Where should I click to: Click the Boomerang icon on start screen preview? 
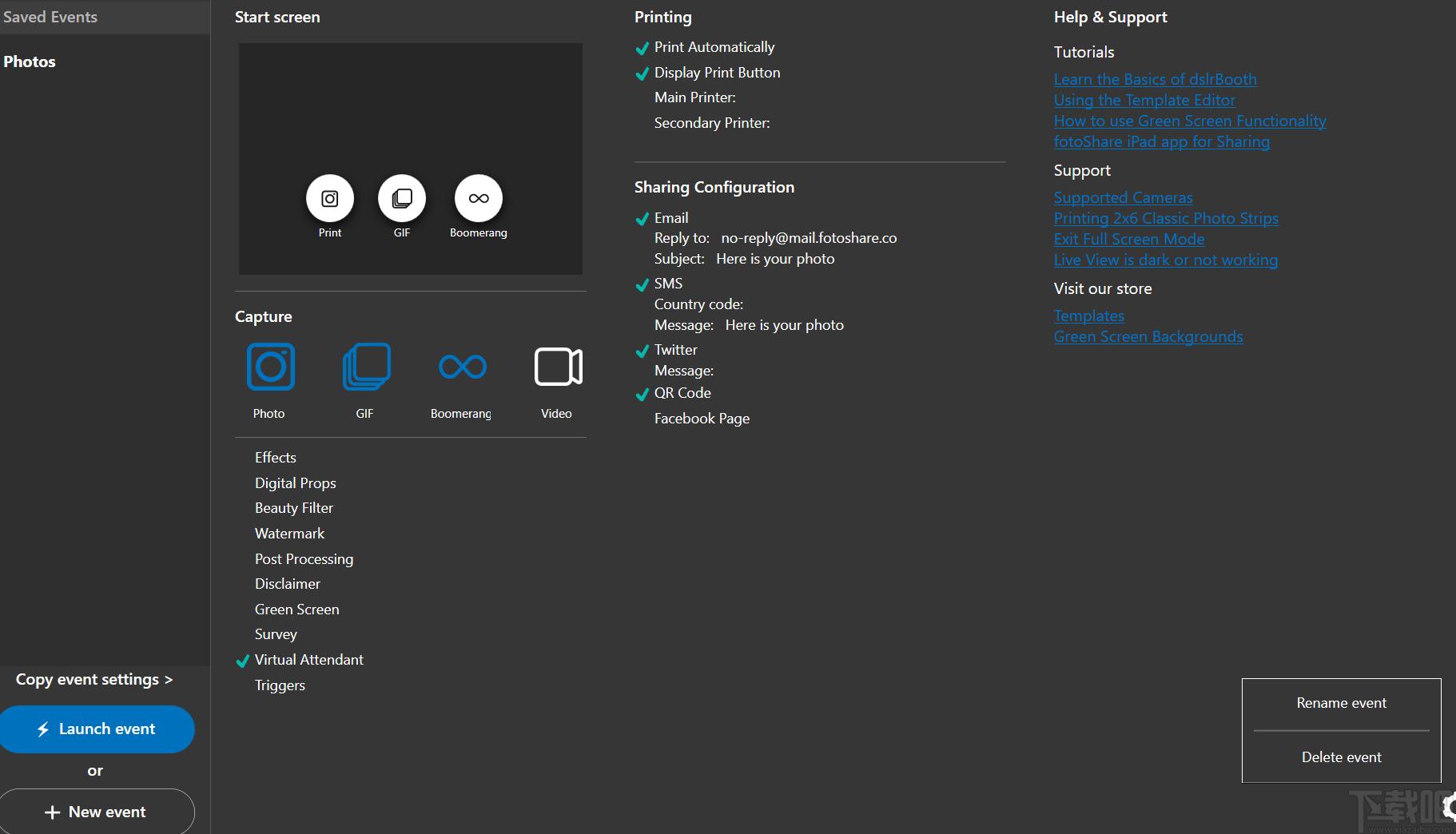click(478, 198)
